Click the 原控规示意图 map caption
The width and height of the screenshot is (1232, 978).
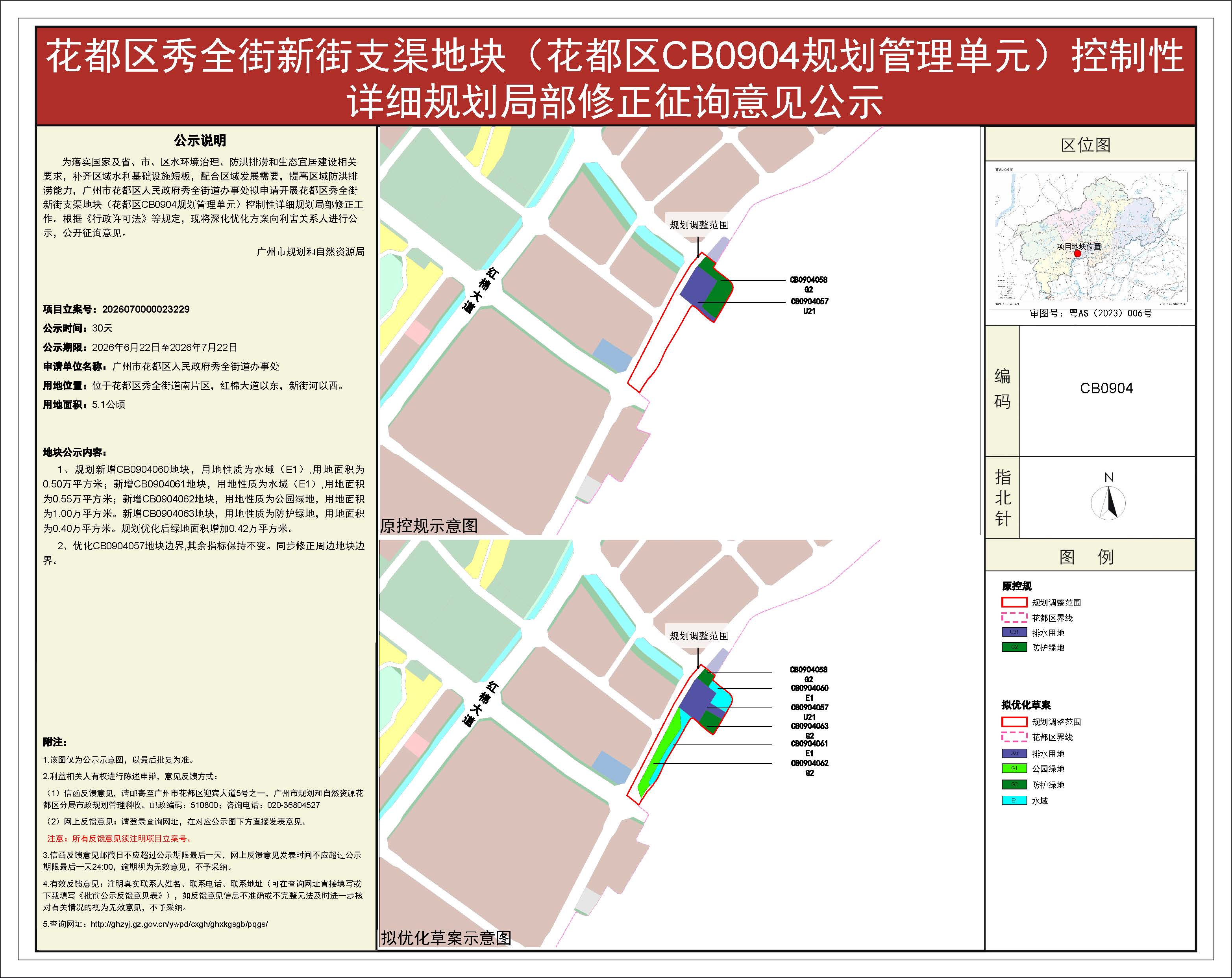coord(429,526)
